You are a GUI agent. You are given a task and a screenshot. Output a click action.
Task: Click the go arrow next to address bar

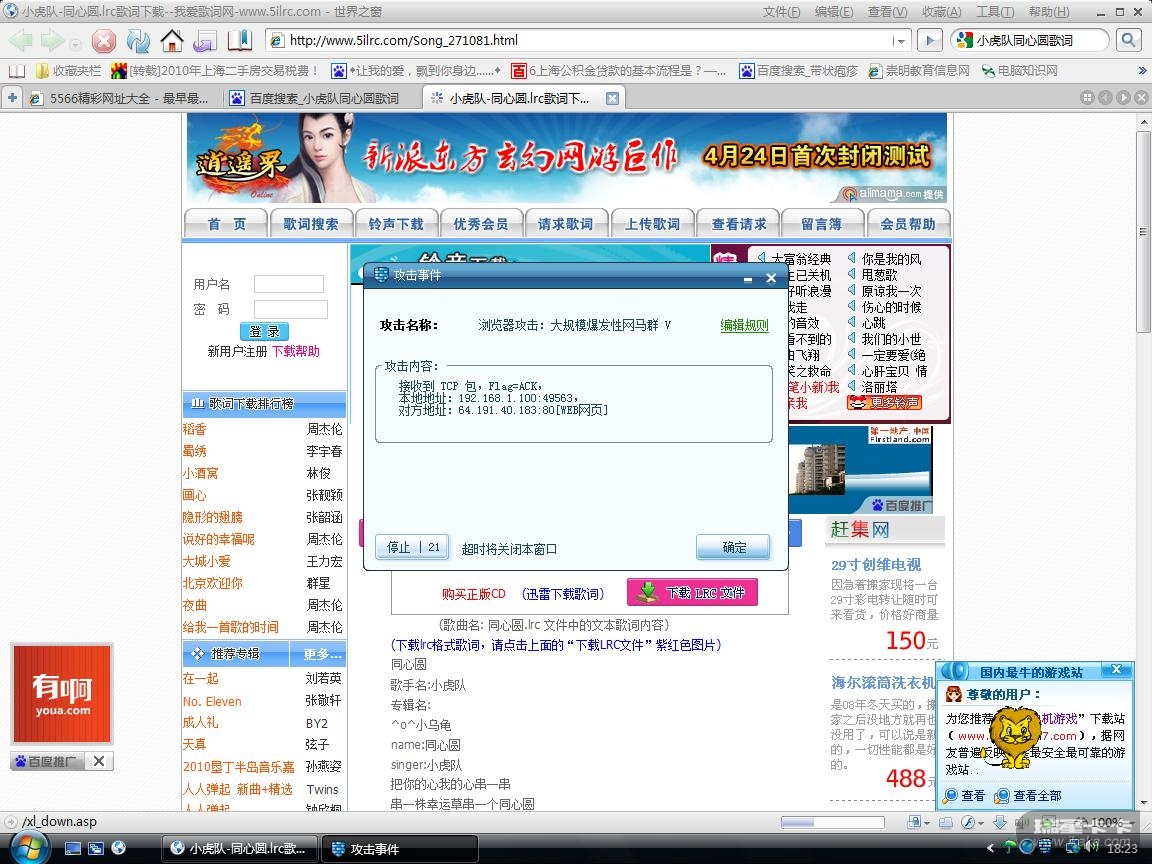[x=930, y=40]
